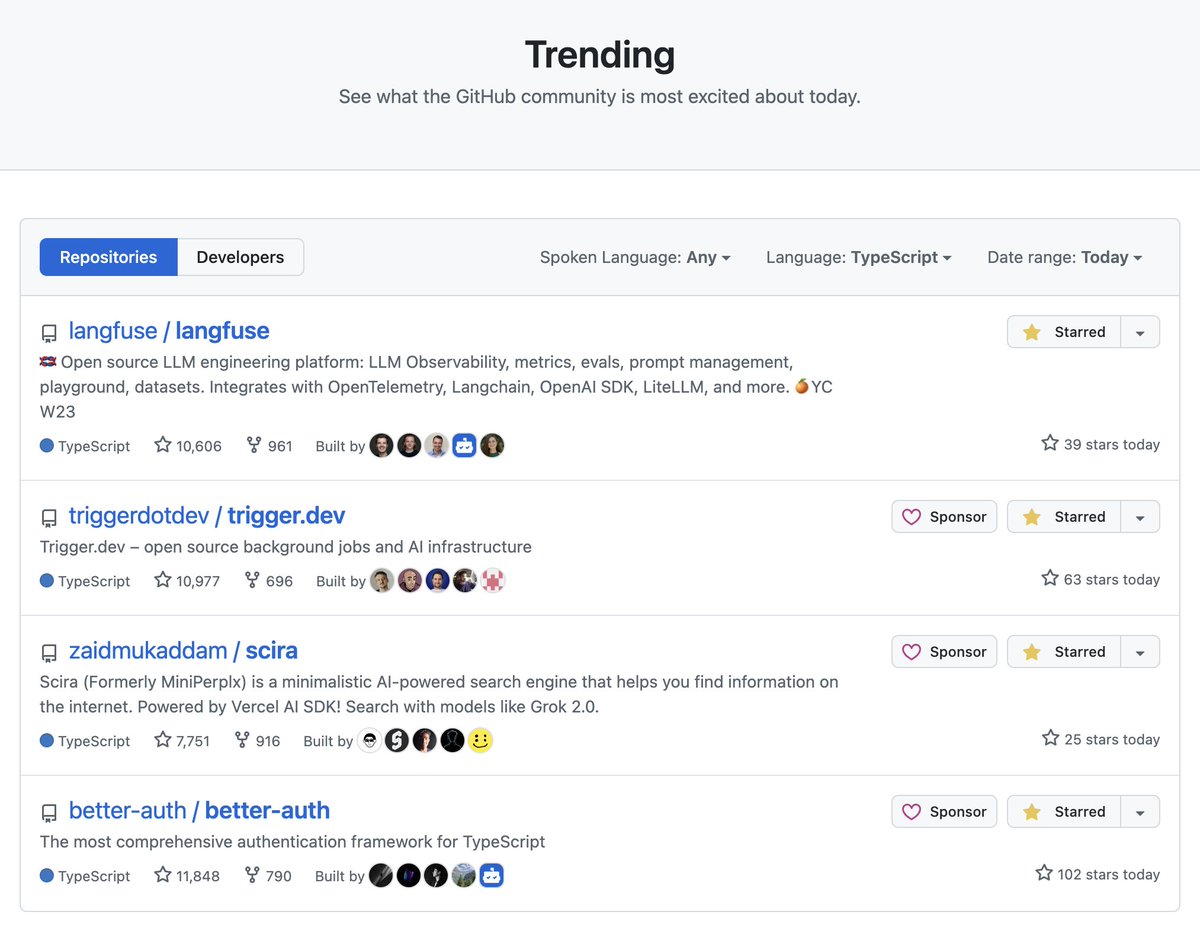The height and width of the screenshot is (931, 1200).
Task: Unstar the scira repository
Action: pos(1064,652)
